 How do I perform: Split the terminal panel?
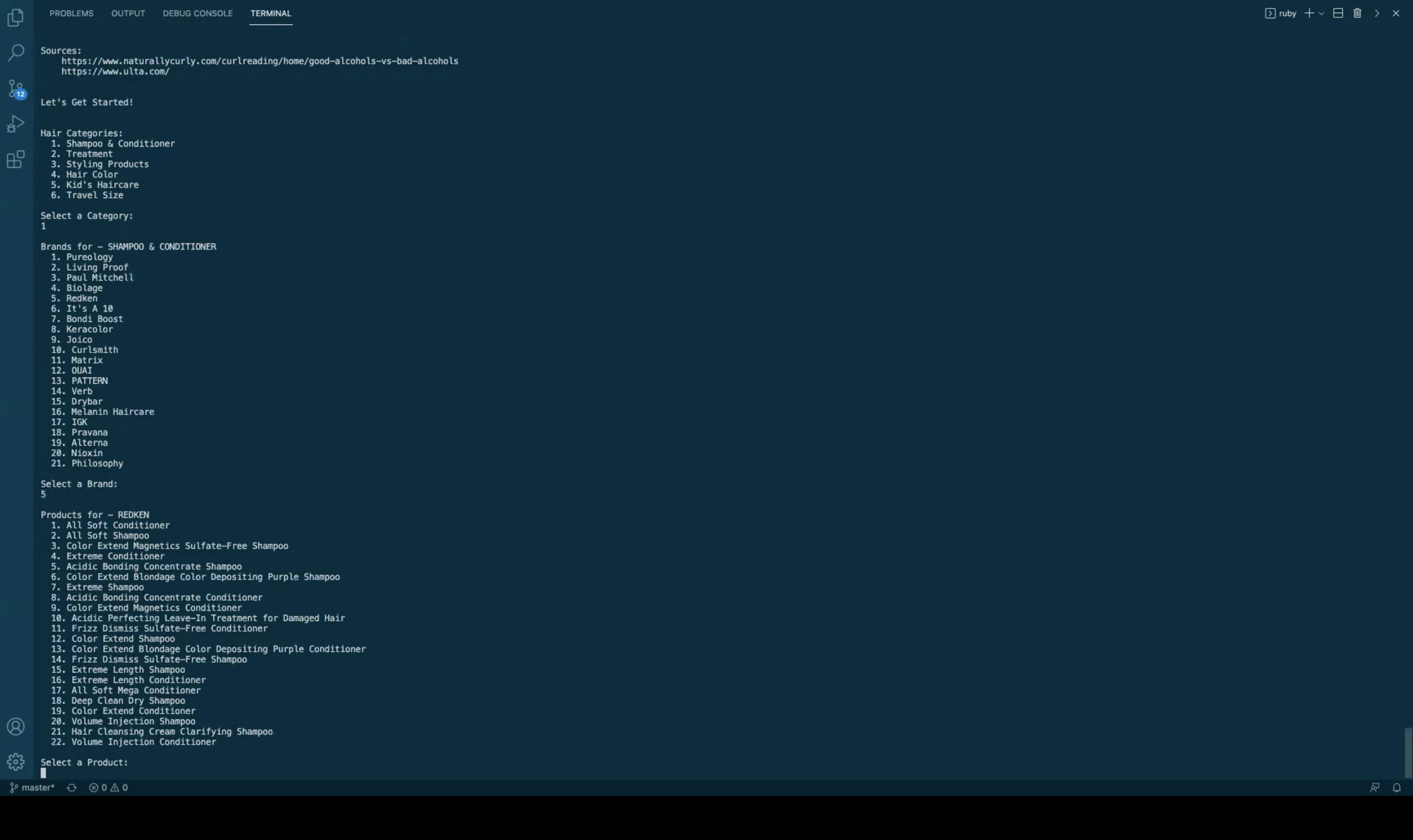(x=1338, y=13)
